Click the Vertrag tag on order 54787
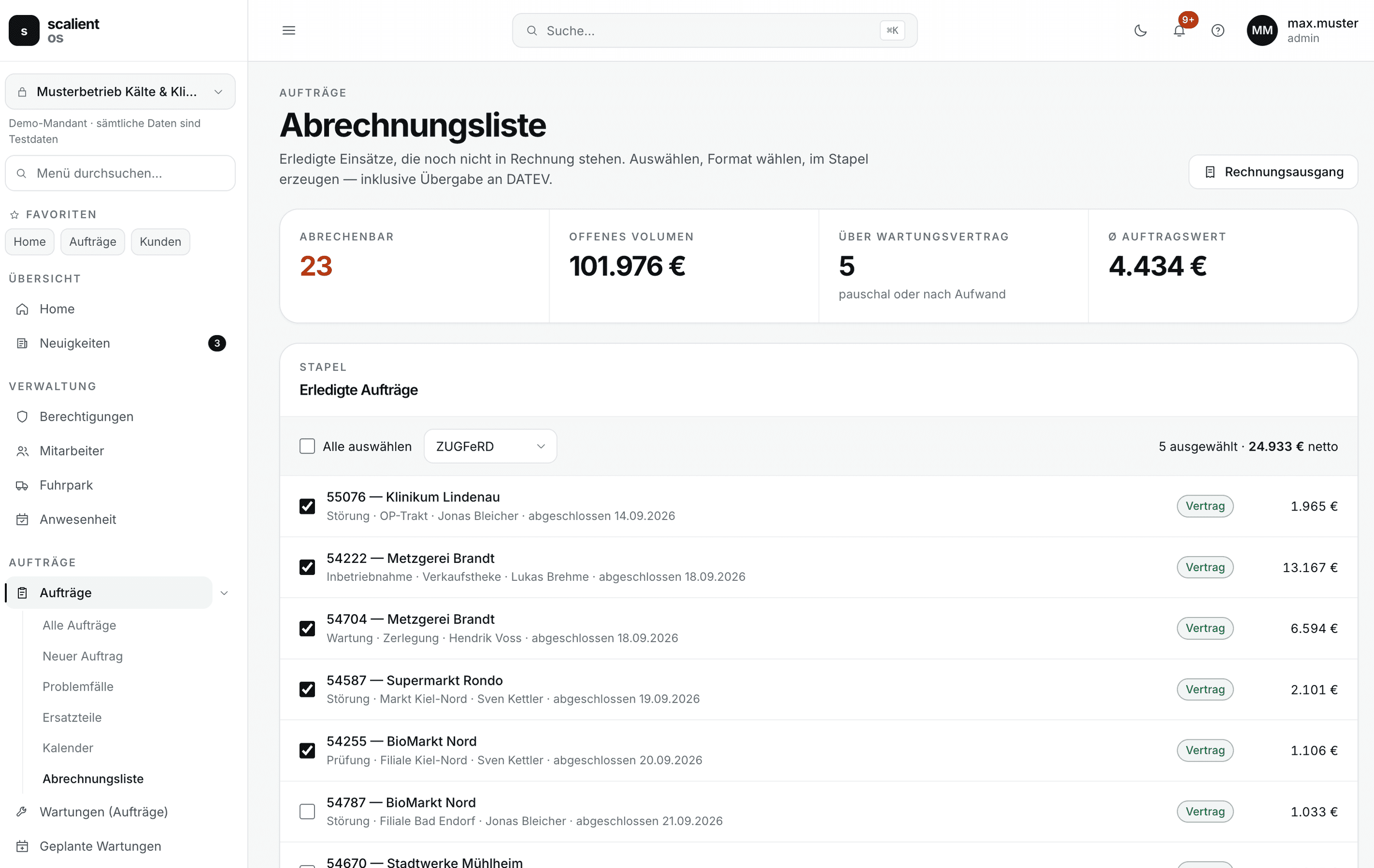The height and width of the screenshot is (868, 1374). tap(1205, 811)
